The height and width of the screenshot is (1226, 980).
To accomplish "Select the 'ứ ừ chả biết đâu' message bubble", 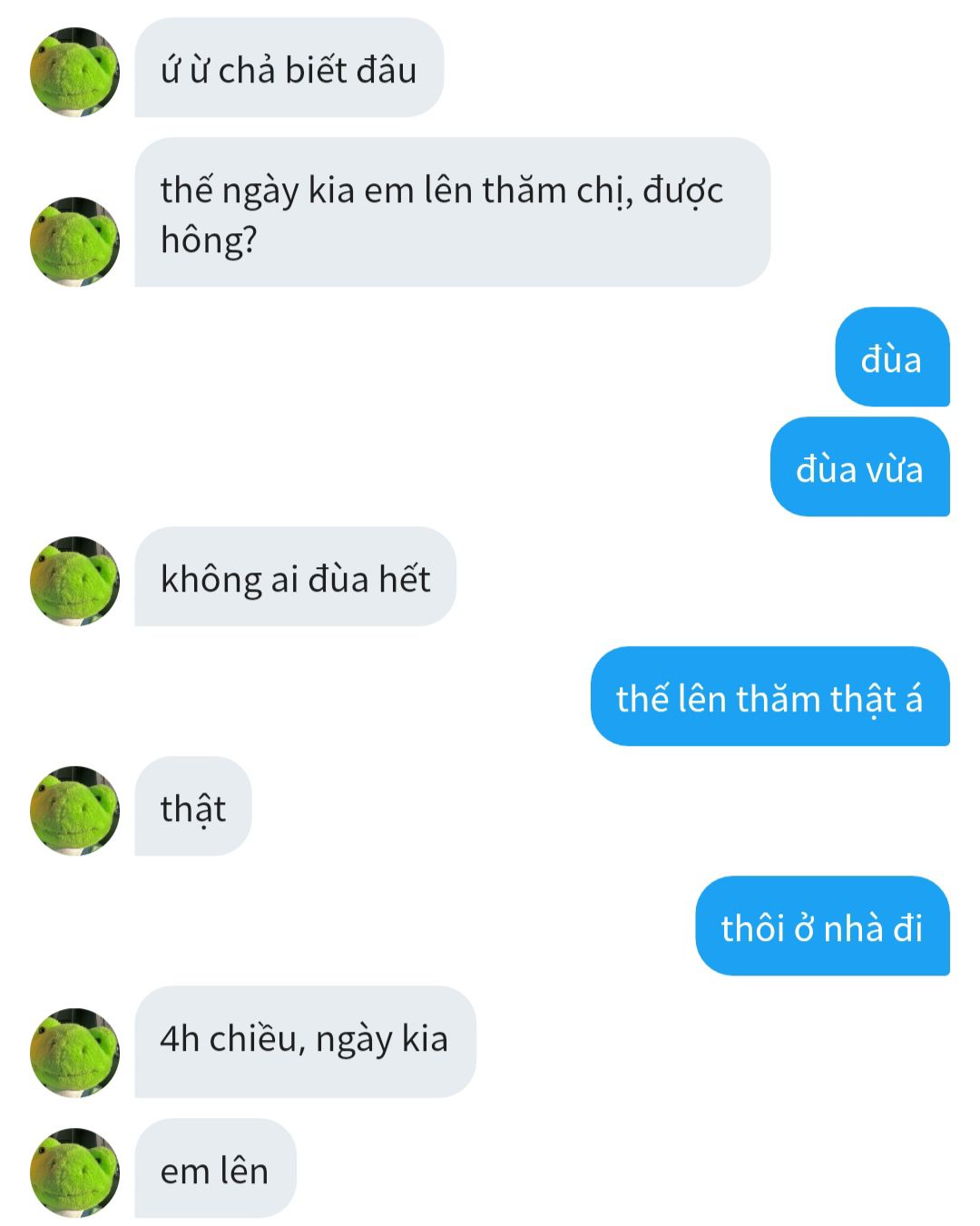I will pos(289,68).
